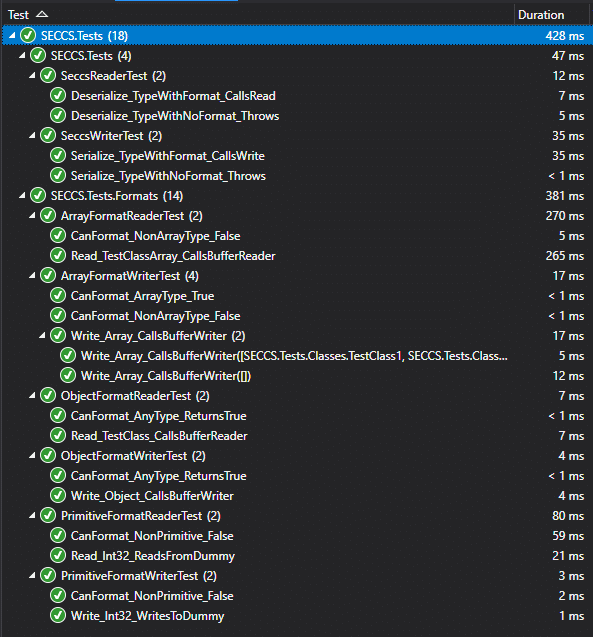
Task: Select the Serialize_TypeWithNoFormat_Throws test
Action: 168,176
